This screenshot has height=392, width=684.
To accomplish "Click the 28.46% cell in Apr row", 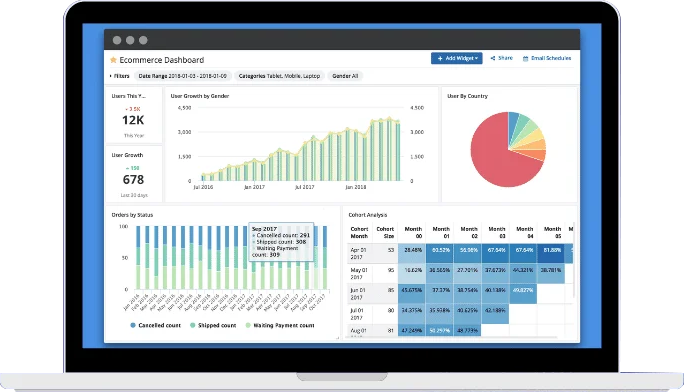I will (x=412, y=253).
